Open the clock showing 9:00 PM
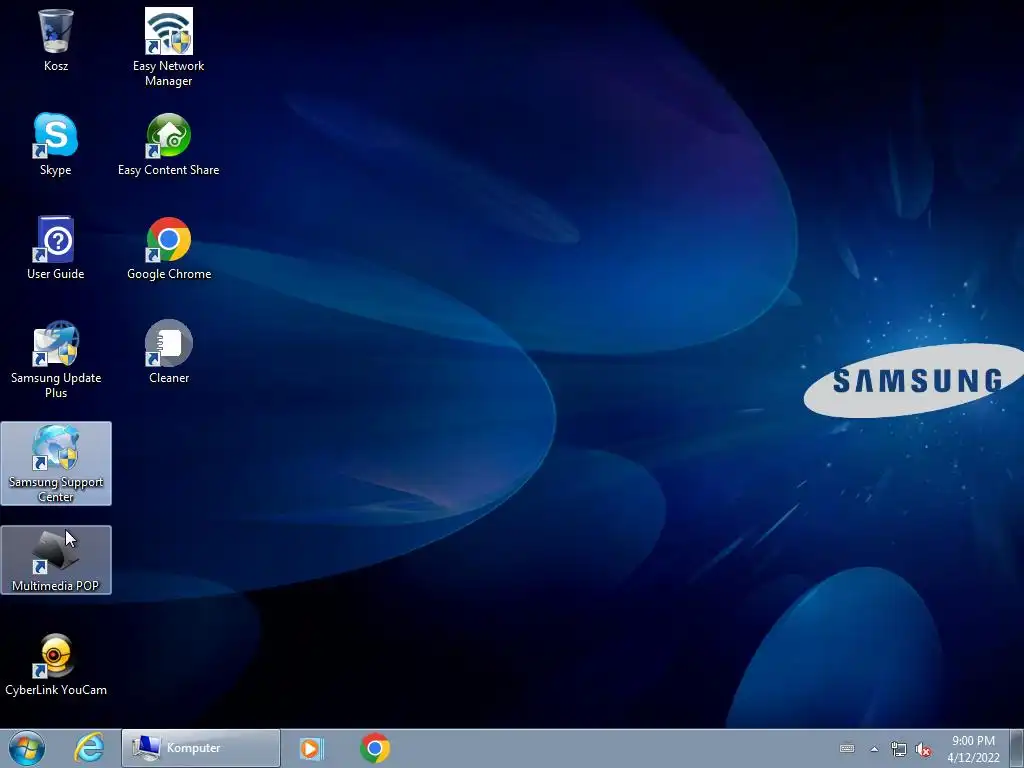Image resolution: width=1024 pixels, height=768 pixels. [x=973, y=749]
